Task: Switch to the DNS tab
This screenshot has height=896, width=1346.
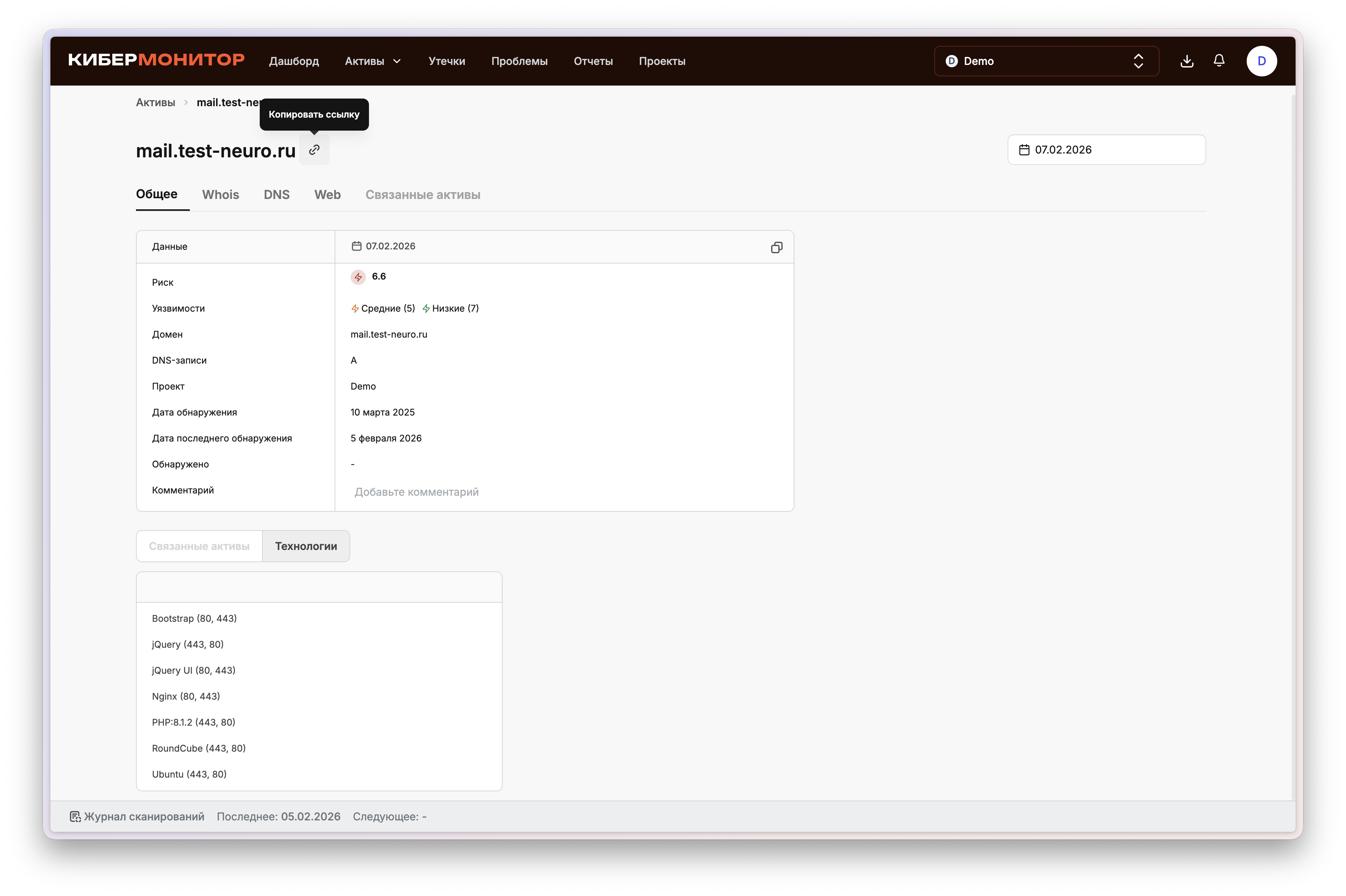Action: pyautogui.click(x=277, y=195)
